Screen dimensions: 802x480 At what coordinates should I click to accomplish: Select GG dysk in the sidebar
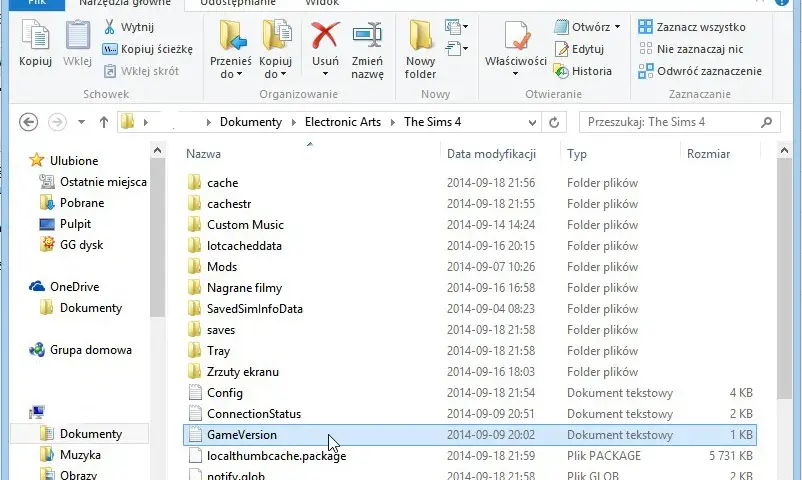pos(72,245)
